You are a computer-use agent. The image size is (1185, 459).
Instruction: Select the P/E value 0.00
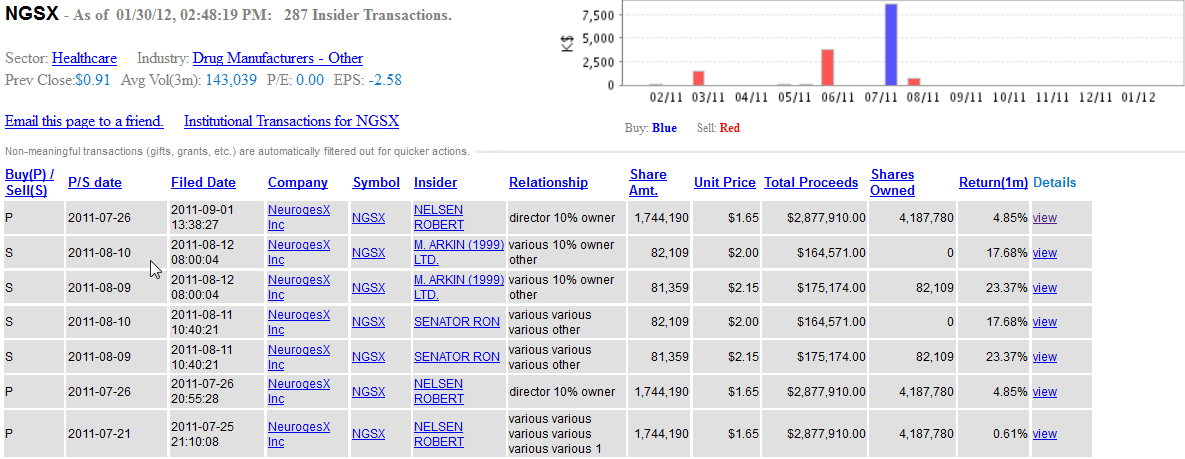(310, 79)
